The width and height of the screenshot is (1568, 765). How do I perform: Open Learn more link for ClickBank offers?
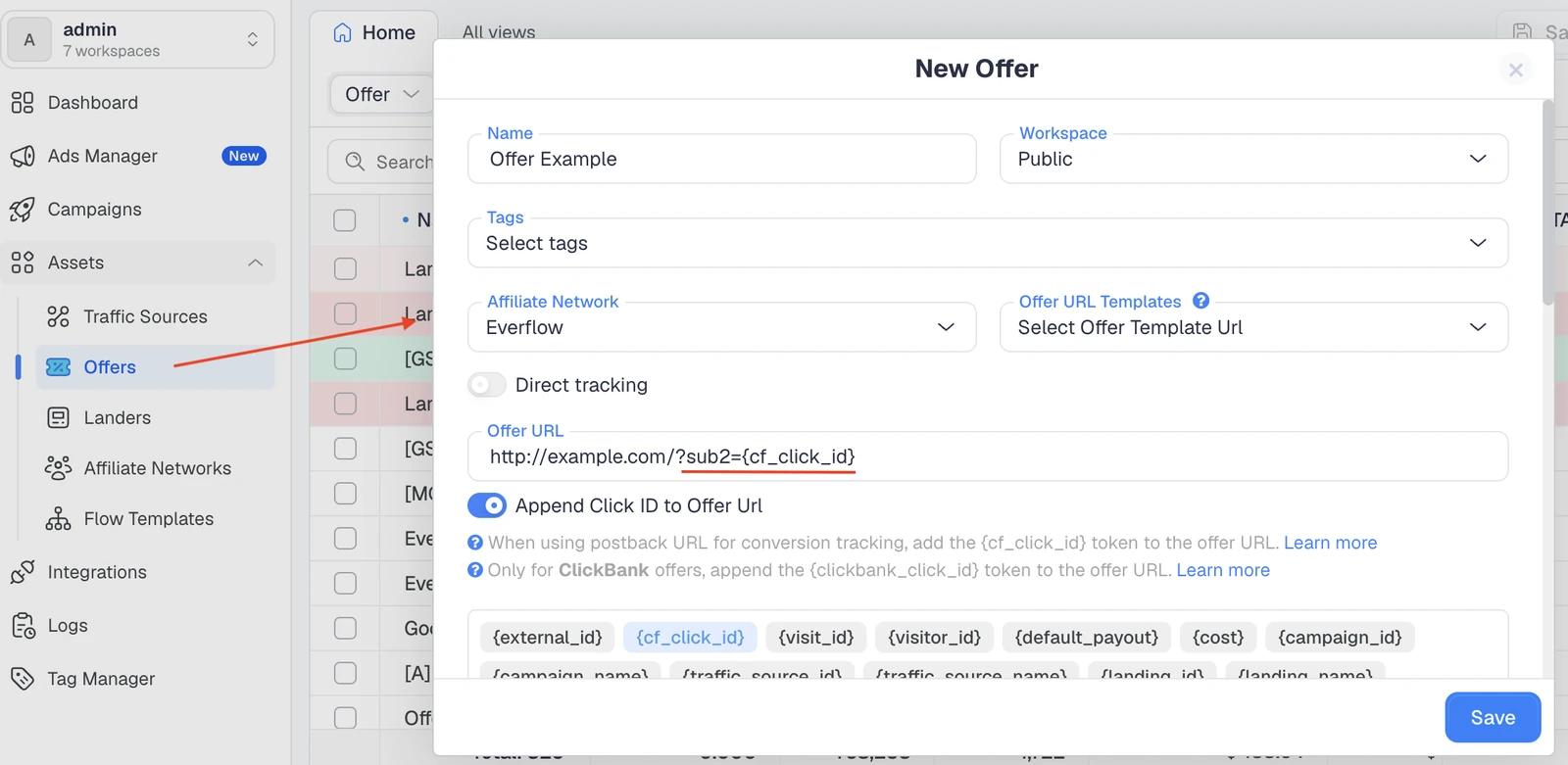(x=1223, y=570)
